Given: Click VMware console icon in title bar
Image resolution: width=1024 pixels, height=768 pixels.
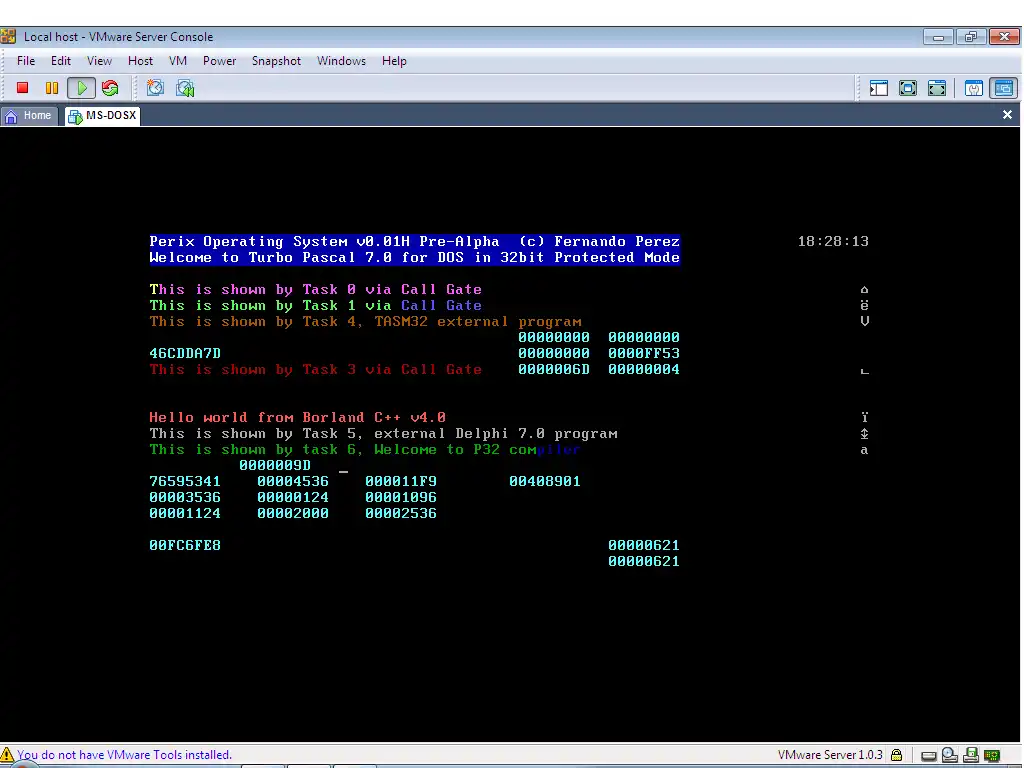Looking at the screenshot, I should [x=8, y=36].
